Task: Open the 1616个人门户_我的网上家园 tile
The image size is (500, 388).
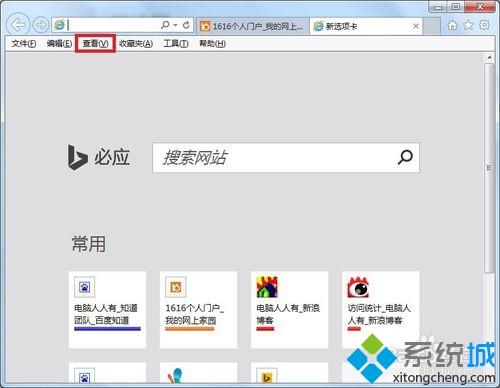Action: [x=198, y=310]
